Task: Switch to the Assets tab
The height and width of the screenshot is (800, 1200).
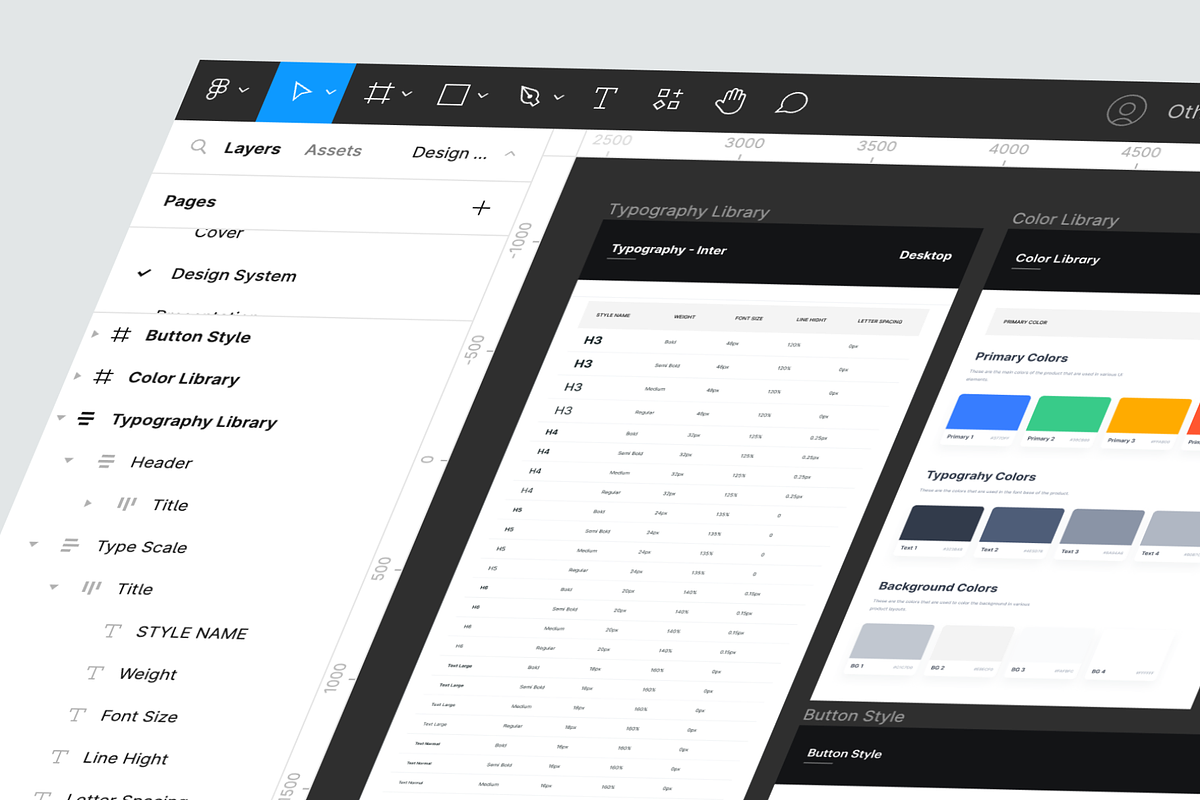Action: [333, 150]
